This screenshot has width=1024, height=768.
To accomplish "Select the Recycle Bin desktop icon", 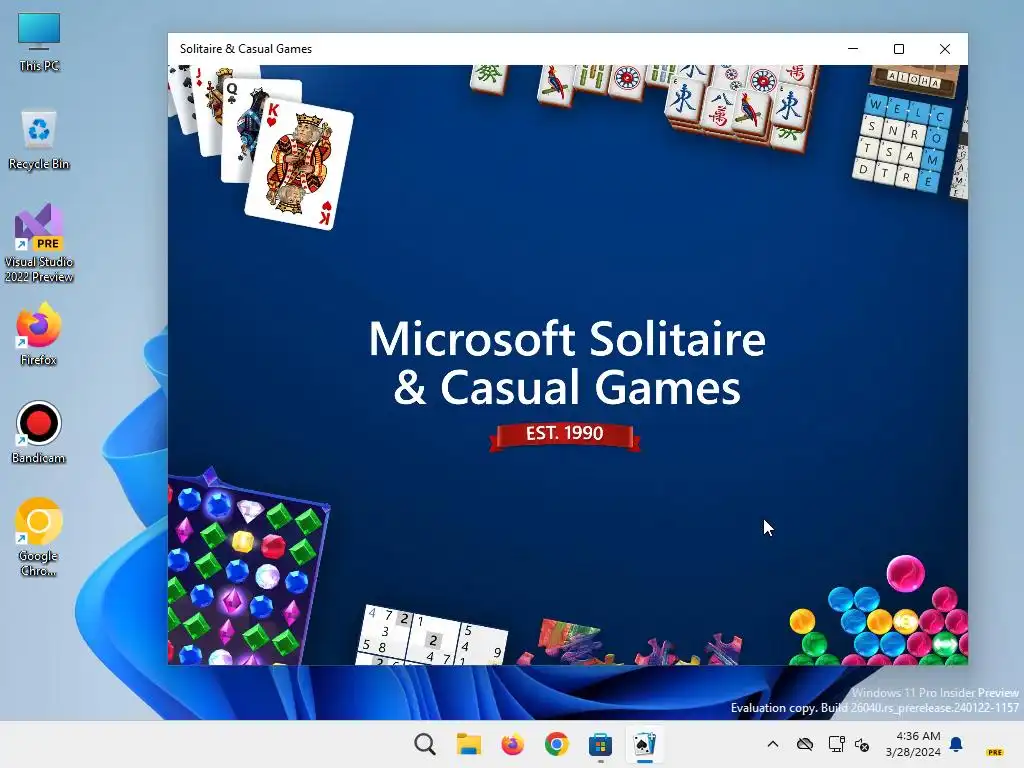I will click(x=39, y=140).
